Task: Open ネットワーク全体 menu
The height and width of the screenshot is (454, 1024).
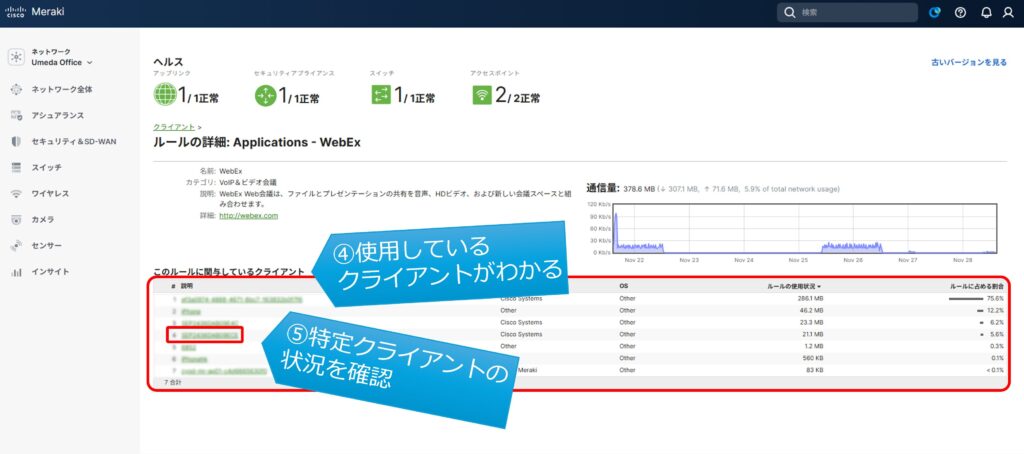Action: 61,89
